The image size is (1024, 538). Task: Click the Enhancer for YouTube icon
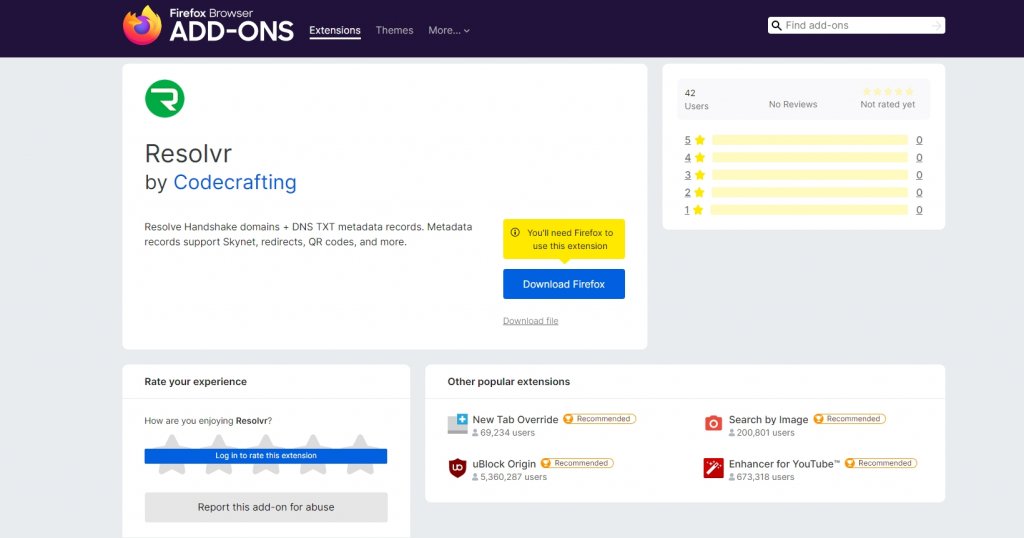click(713, 468)
